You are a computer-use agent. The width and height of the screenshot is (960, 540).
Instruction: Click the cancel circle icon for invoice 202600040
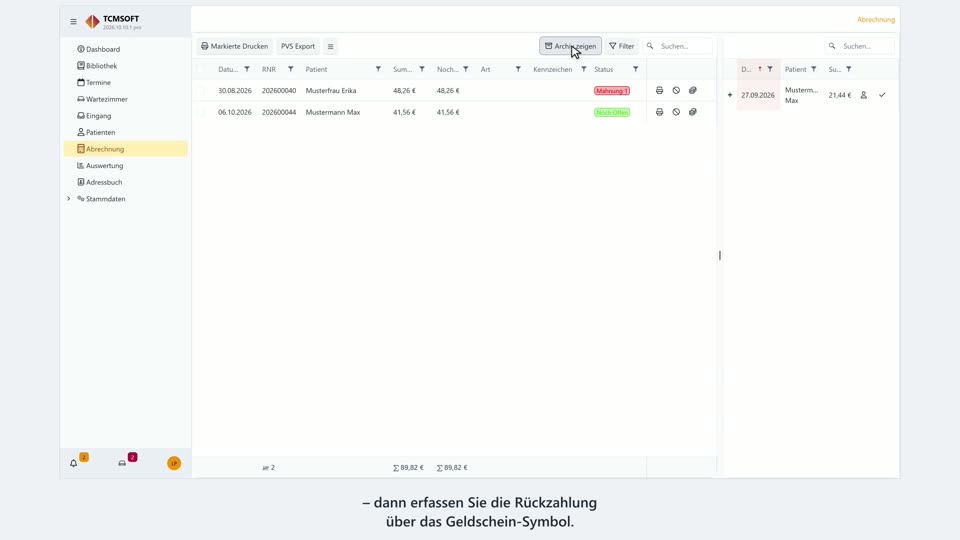tap(676, 91)
